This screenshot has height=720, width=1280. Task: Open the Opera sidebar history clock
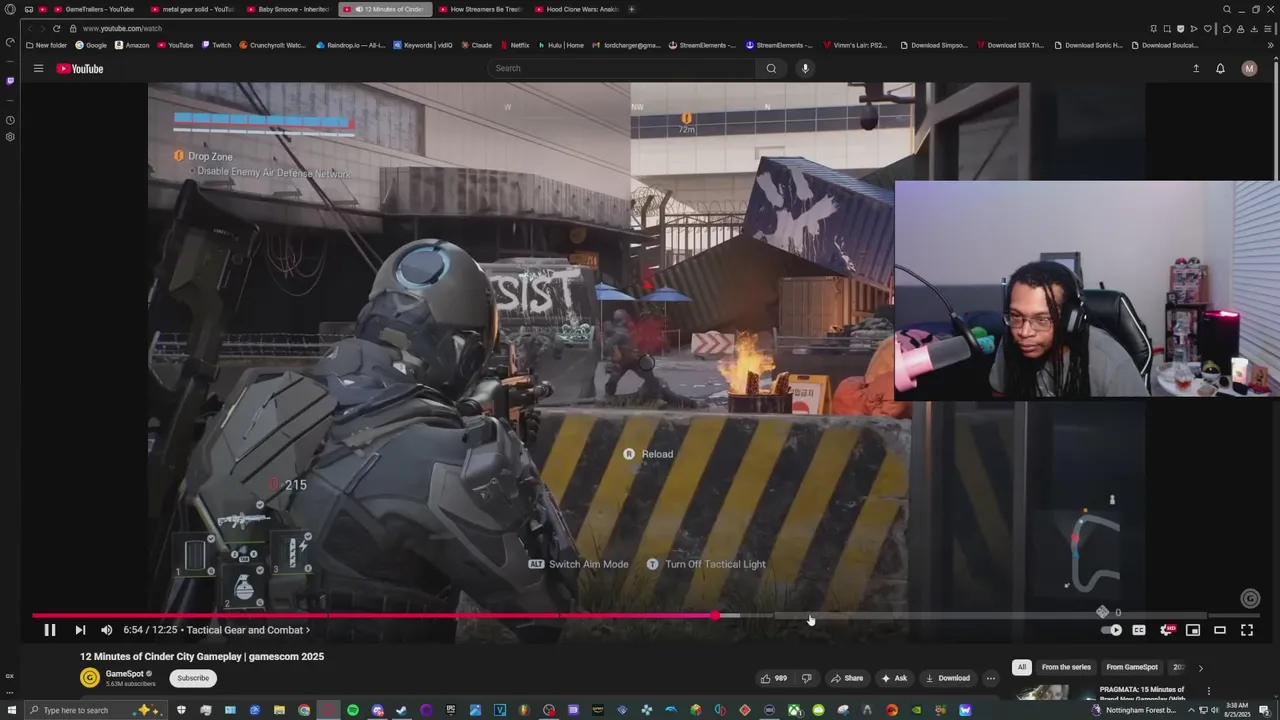10,120
